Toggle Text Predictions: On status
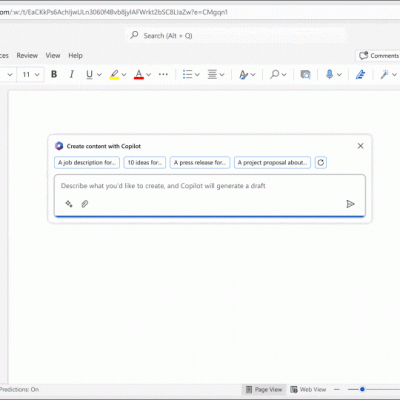The image size is (400, 400). tap(19, 389)
